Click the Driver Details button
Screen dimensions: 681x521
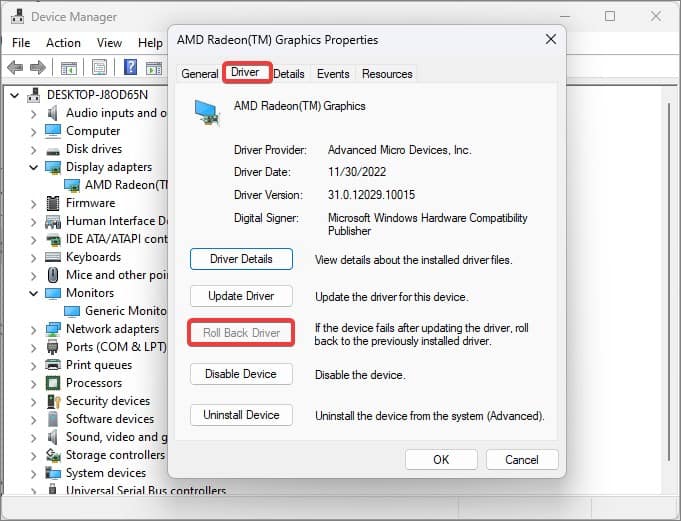click(x=241, y=259)
